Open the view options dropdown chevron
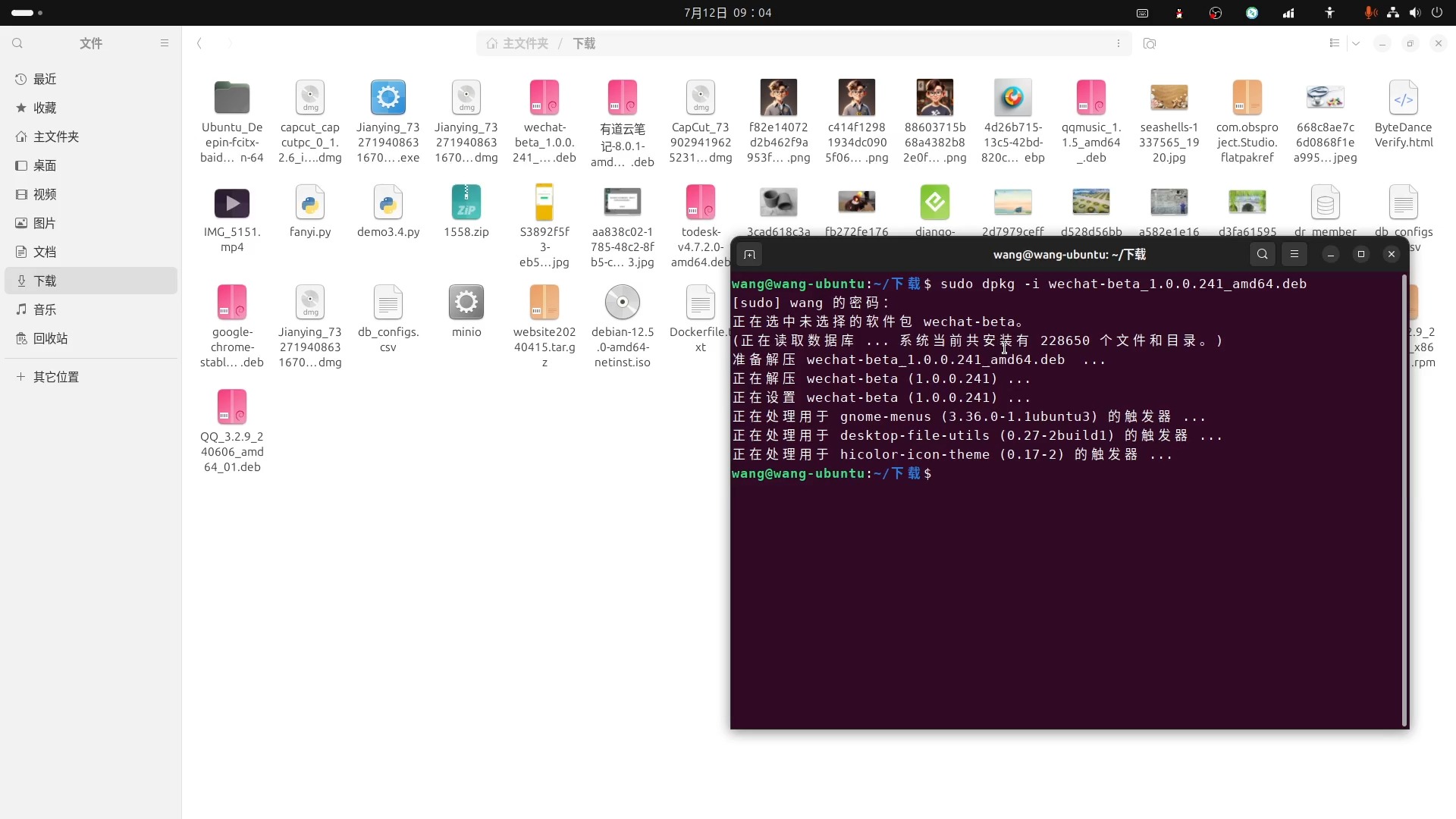Viewport: 1456px width, 819px height. coord(1357,43)
